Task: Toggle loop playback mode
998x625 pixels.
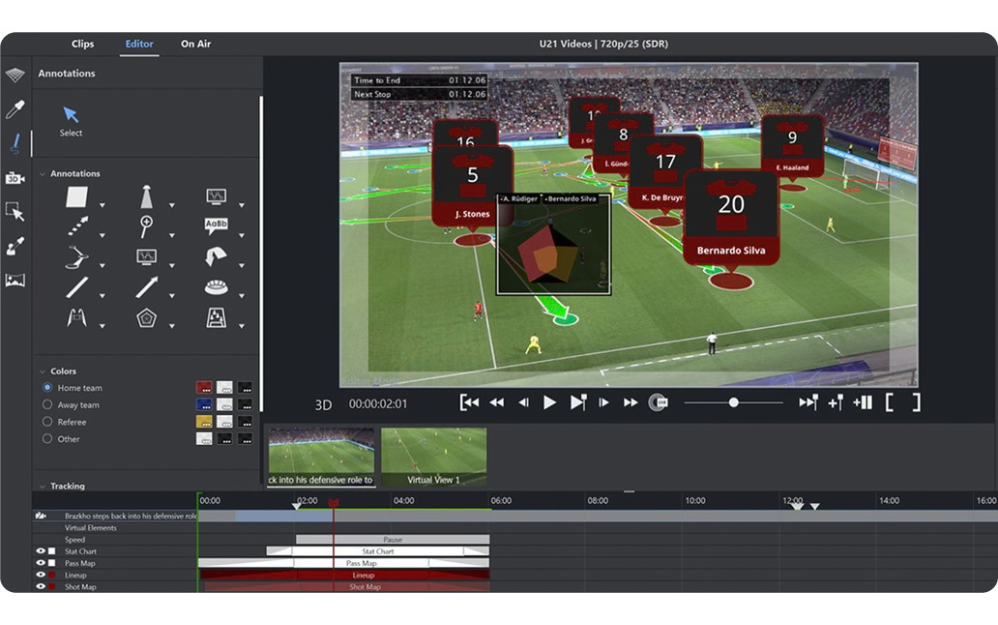Action: pyautogui.click(x=657, y=402)
